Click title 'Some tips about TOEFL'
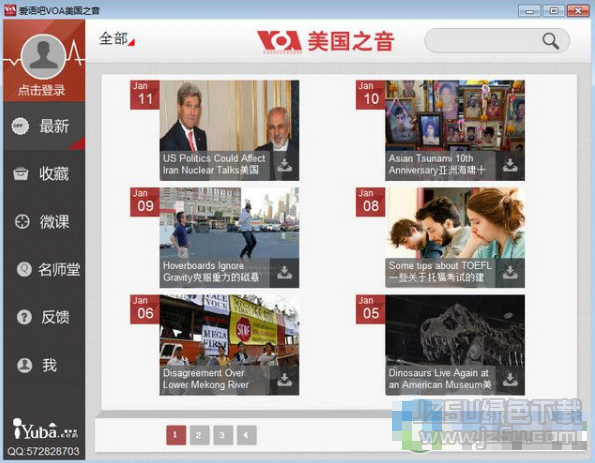Image resolution: width=595 pixels, height=463 pixels. tap(440, 271)
